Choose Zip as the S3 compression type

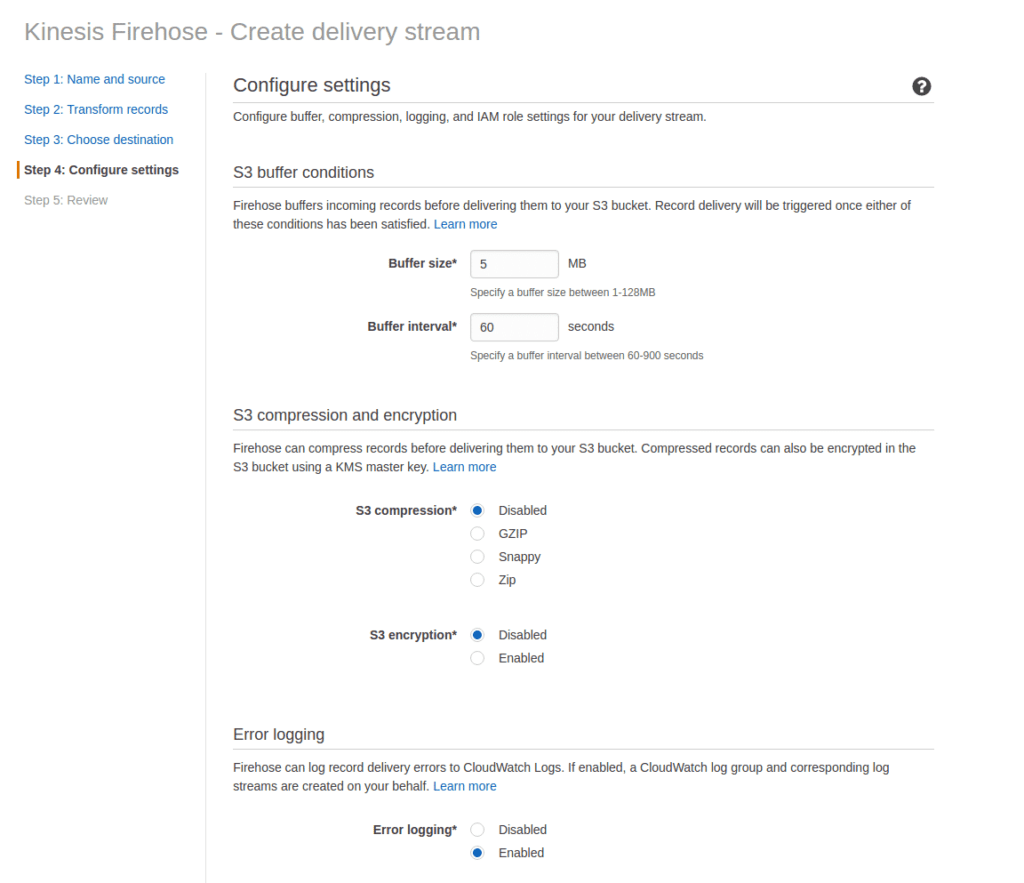coord(477,579)
